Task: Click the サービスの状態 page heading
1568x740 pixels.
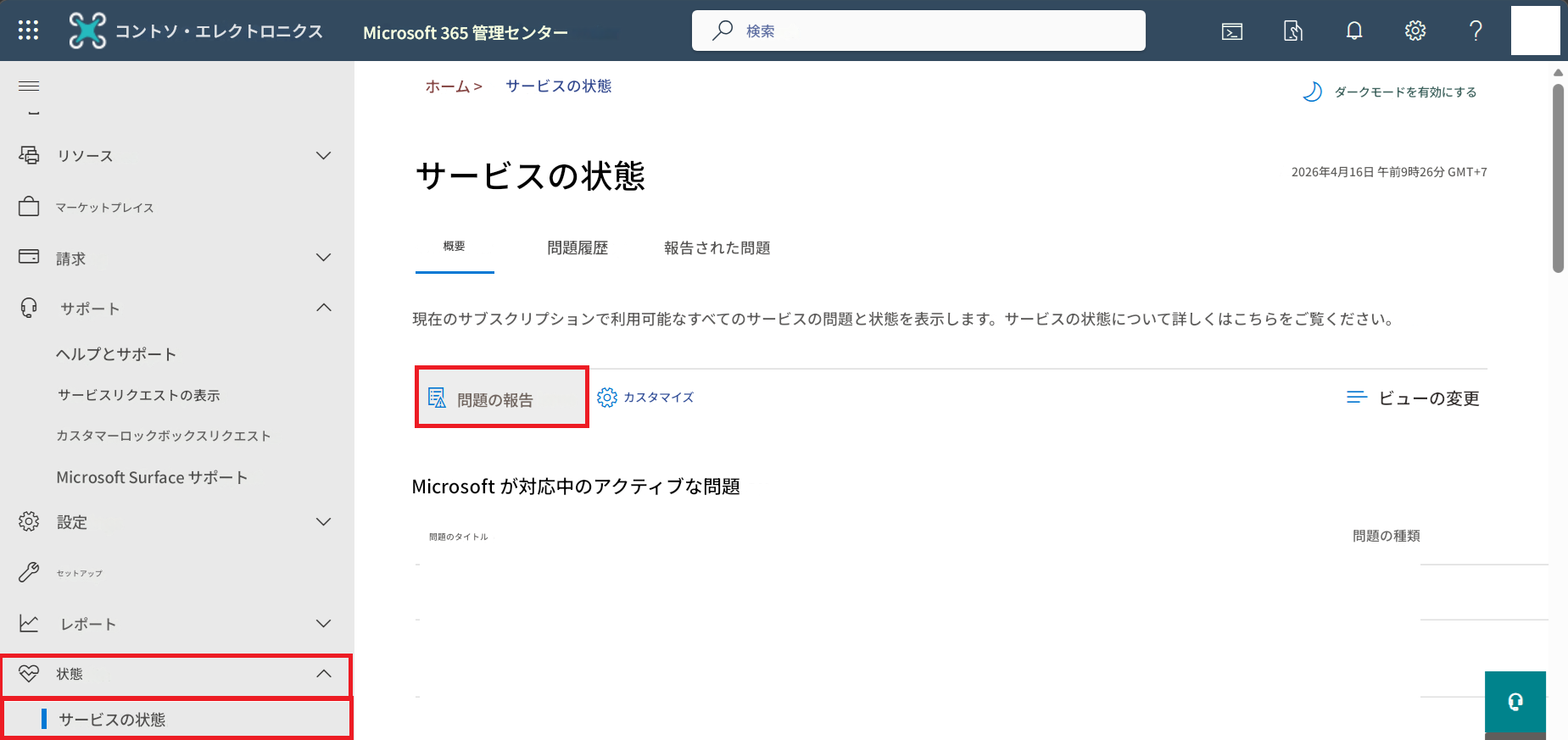Action: pos(531,176)
